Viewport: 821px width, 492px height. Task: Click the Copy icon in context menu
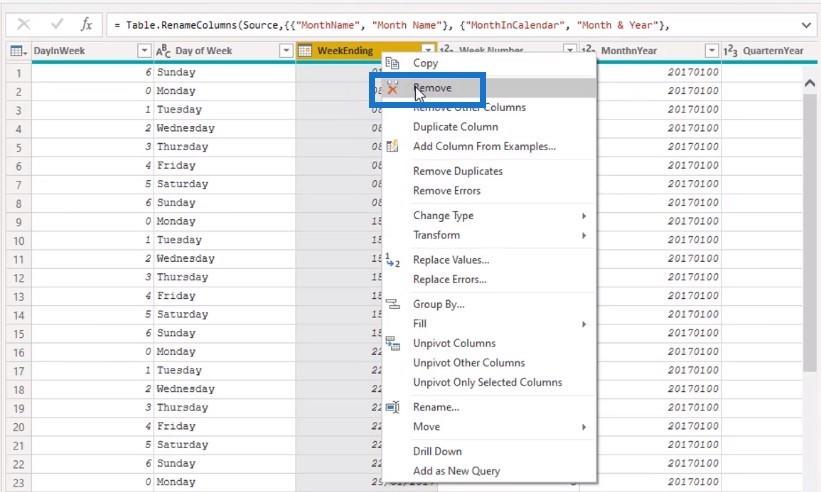392,63
